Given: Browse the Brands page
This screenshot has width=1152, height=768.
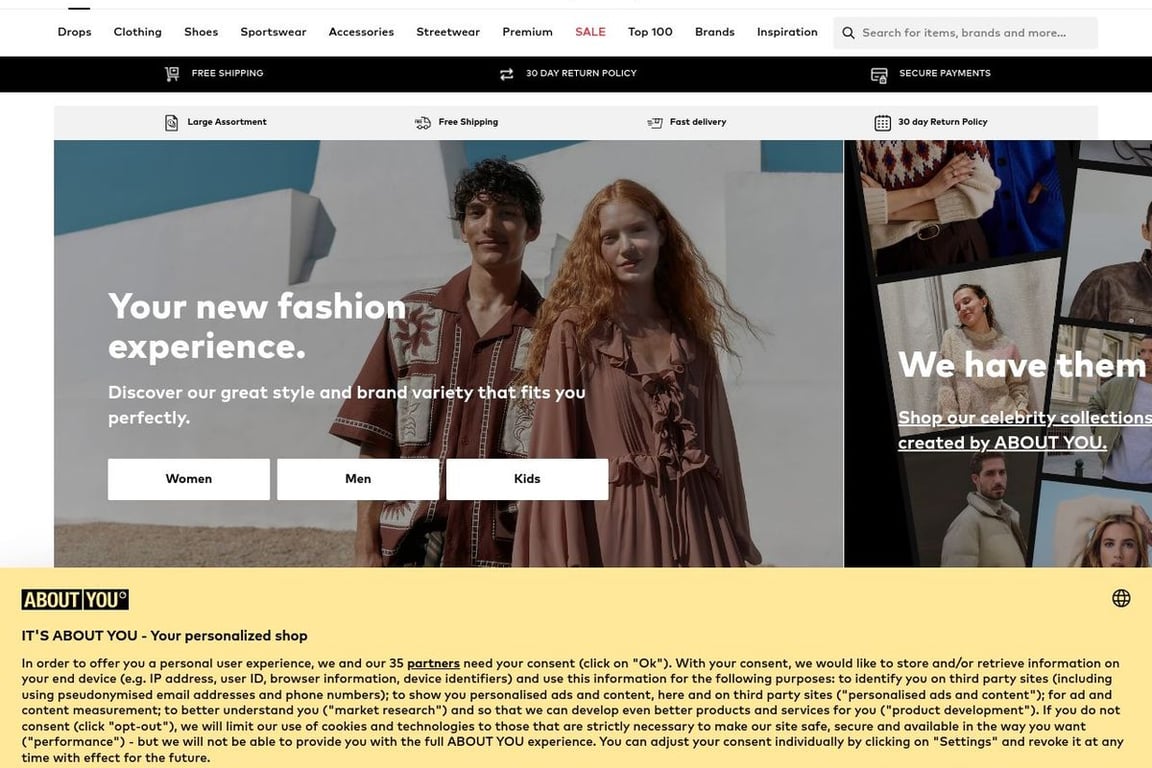Looking at the screenshot, I should [x=714, y=32].
